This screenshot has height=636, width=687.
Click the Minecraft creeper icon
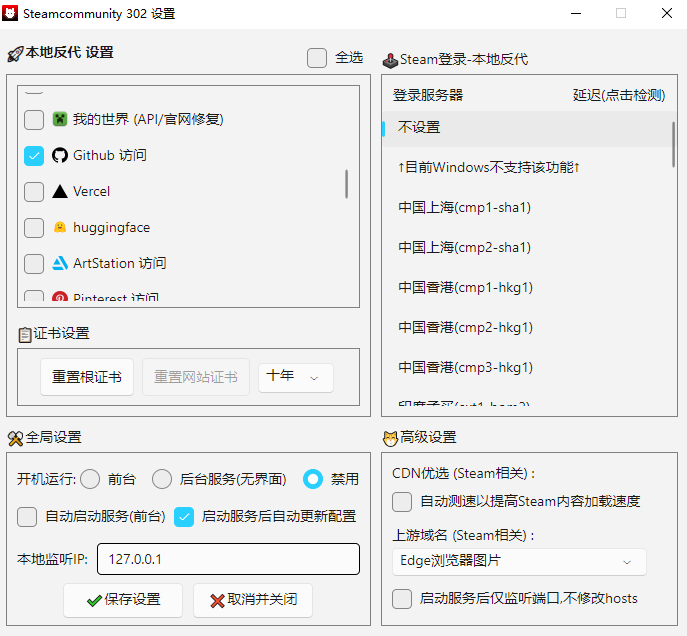click(x=60, y=119)
